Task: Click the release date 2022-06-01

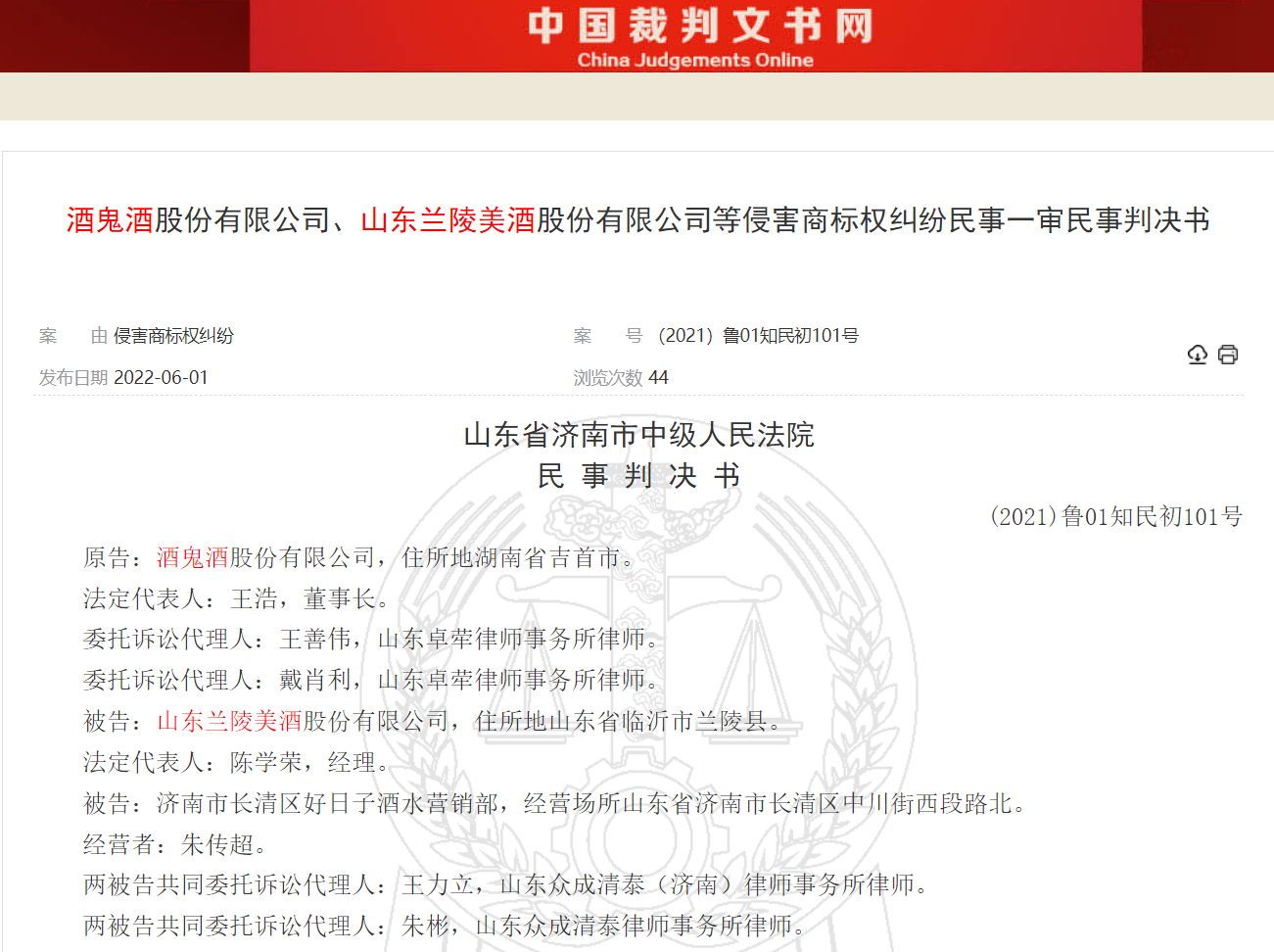Action: 161,378
